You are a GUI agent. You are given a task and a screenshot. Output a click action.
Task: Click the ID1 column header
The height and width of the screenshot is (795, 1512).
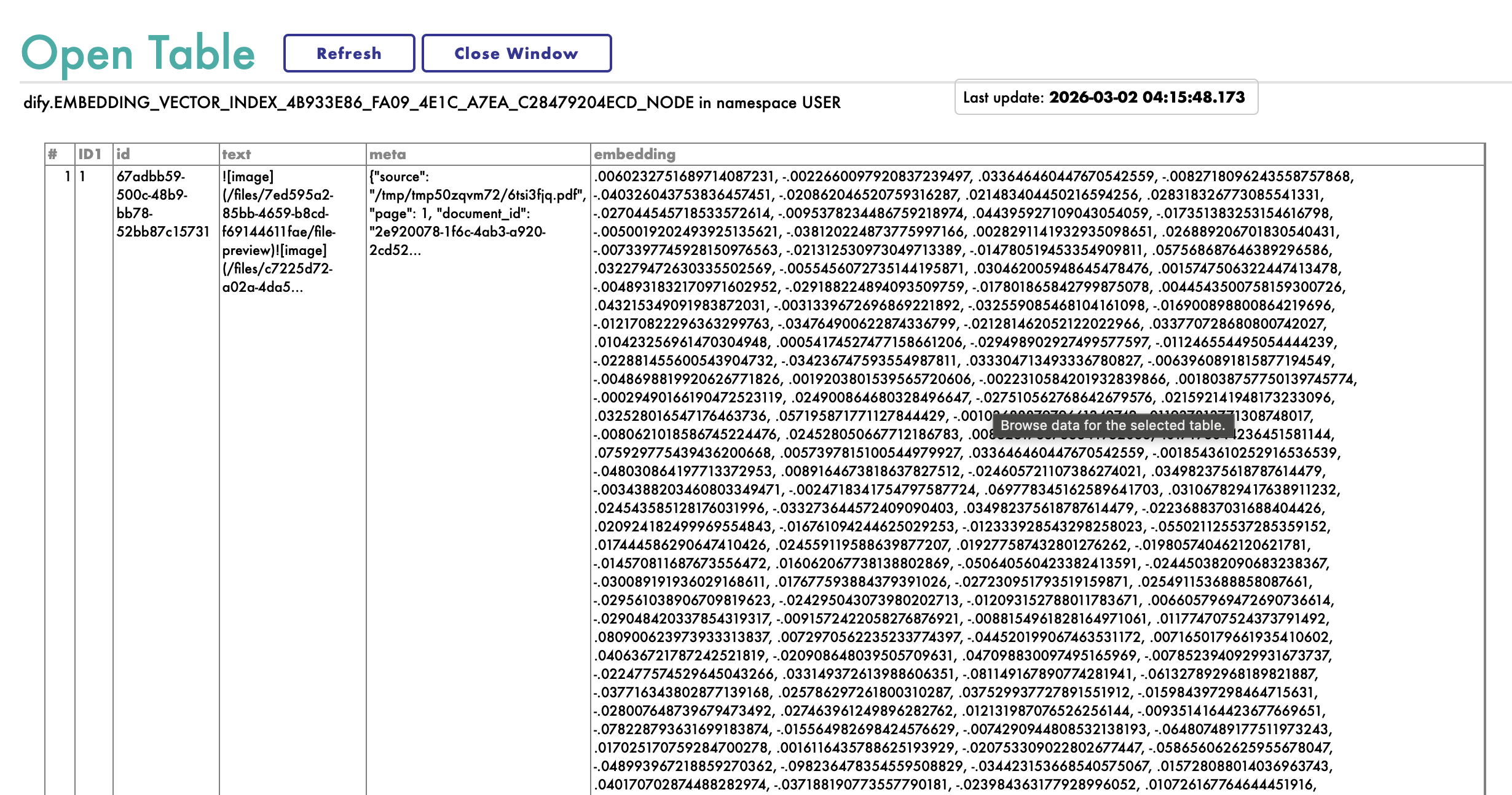(x=90, y=154)
